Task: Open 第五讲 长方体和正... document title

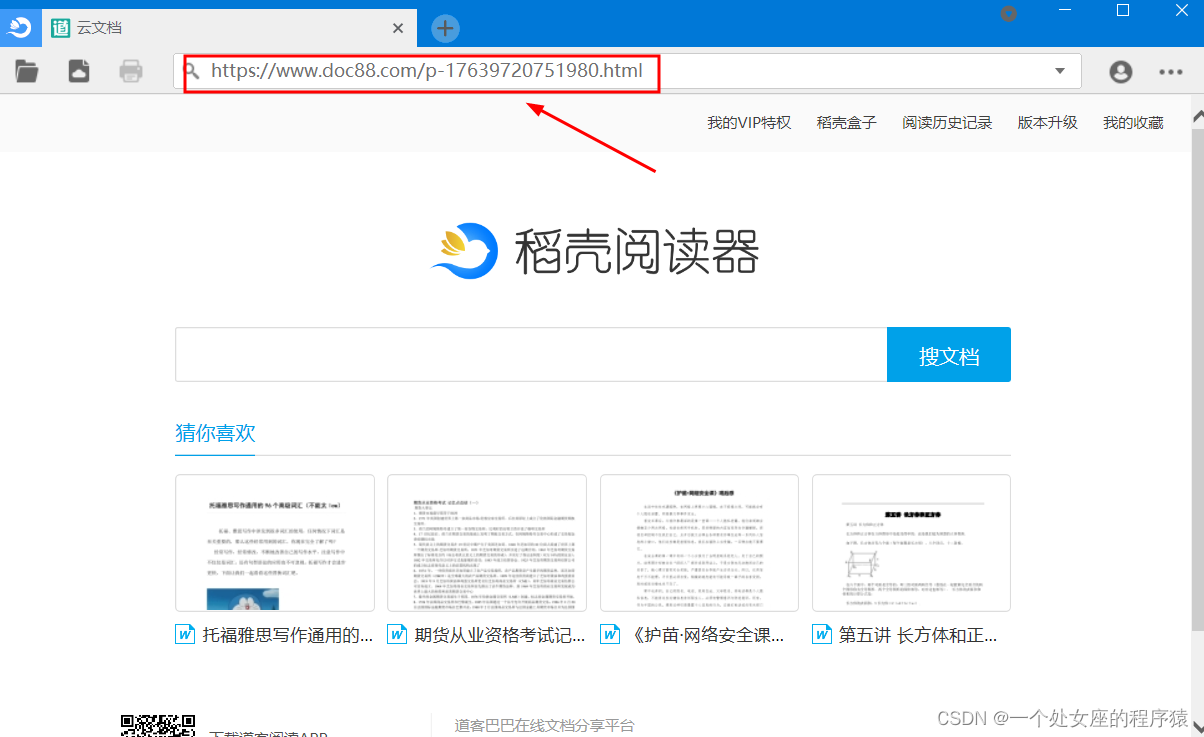Action: [918, 635]
